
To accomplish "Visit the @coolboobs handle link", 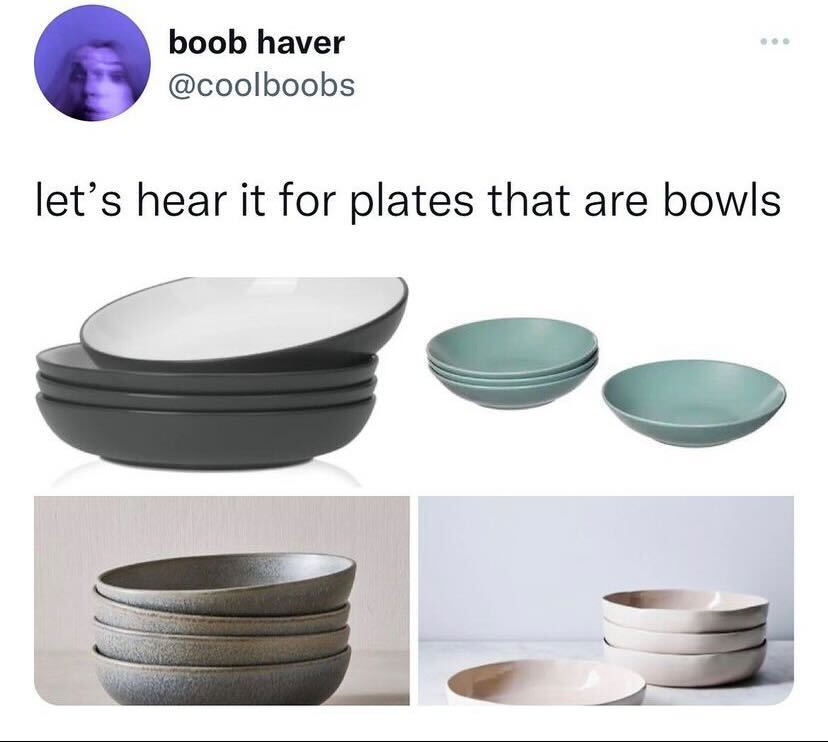I will coord(261,85).
